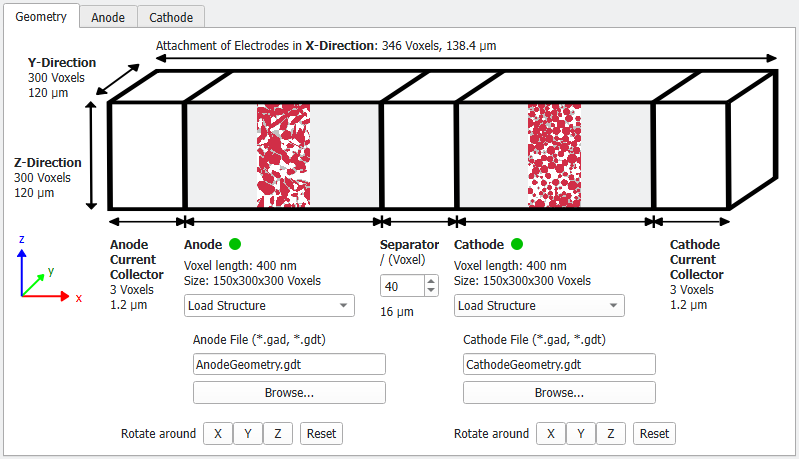Browse for an anode file
799x459 pixels.
[289, 393]
